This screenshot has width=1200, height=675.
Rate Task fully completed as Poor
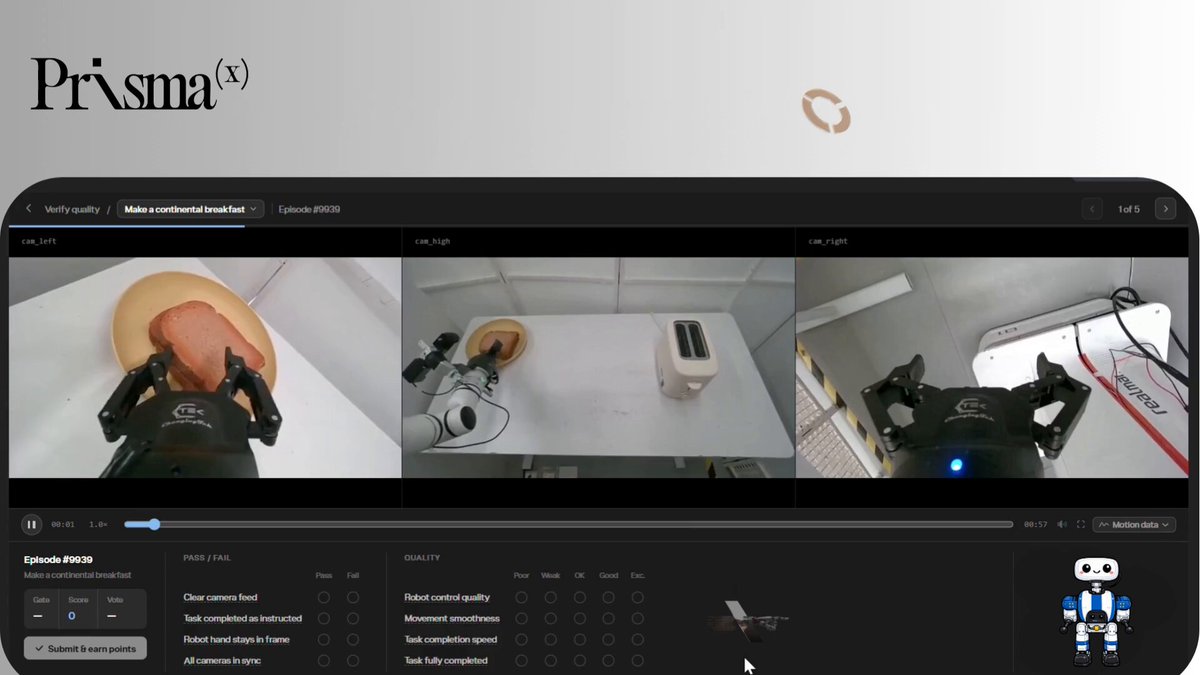(x=521, y=660)
